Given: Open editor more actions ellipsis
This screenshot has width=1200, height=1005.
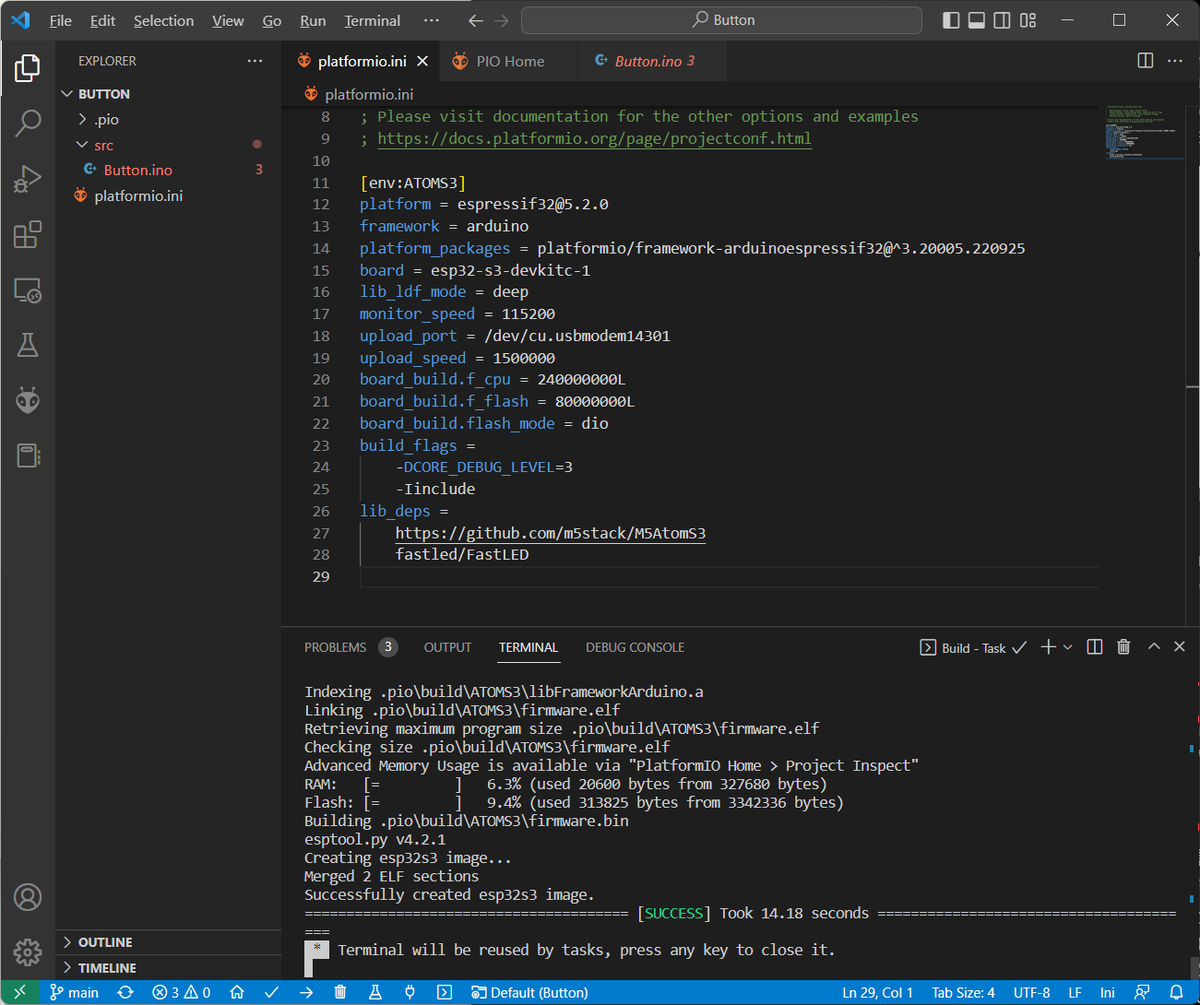Looking at the screenshot, I should click(1175, 61).
